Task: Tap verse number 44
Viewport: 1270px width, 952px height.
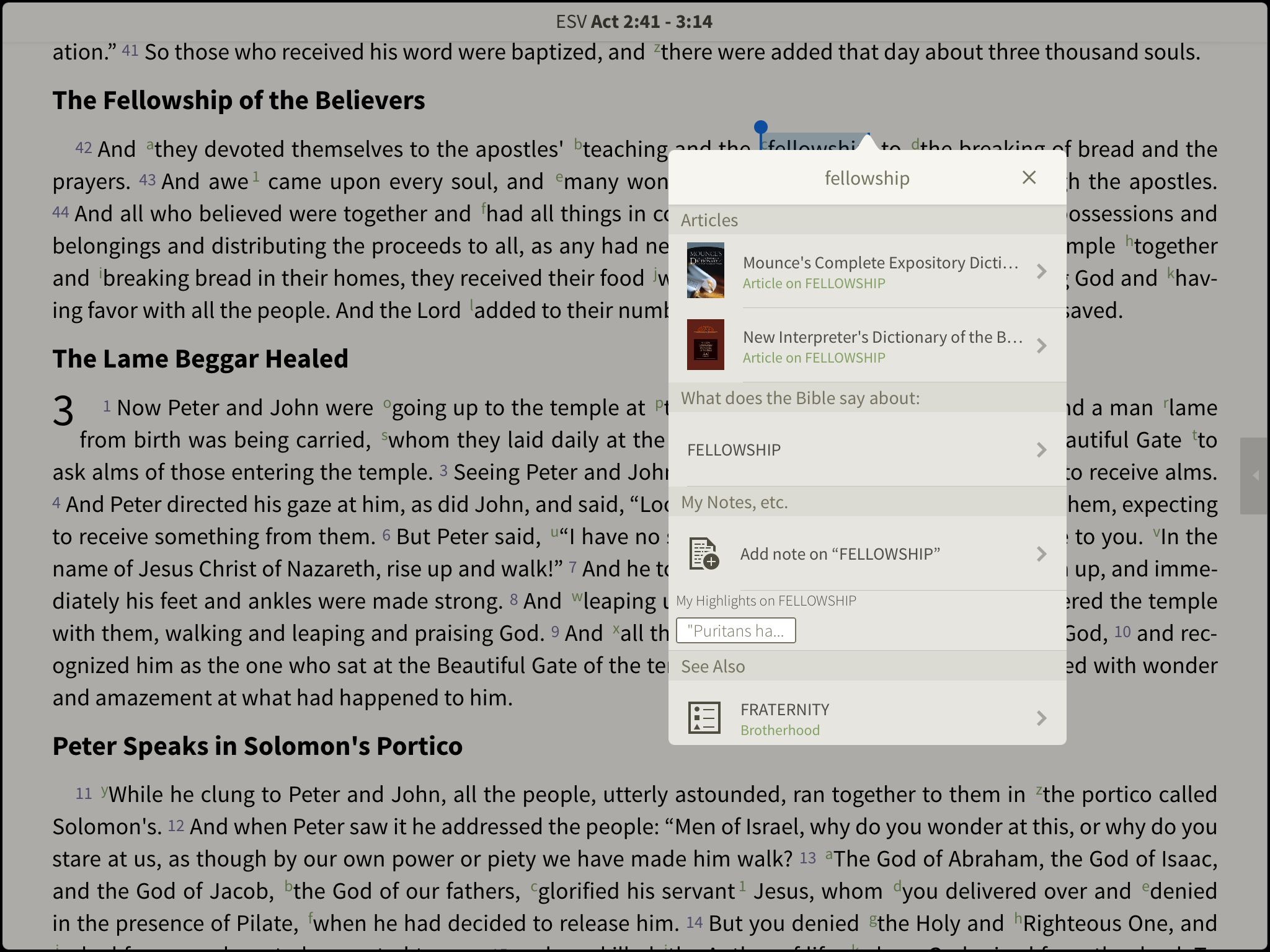Action: 61,212
